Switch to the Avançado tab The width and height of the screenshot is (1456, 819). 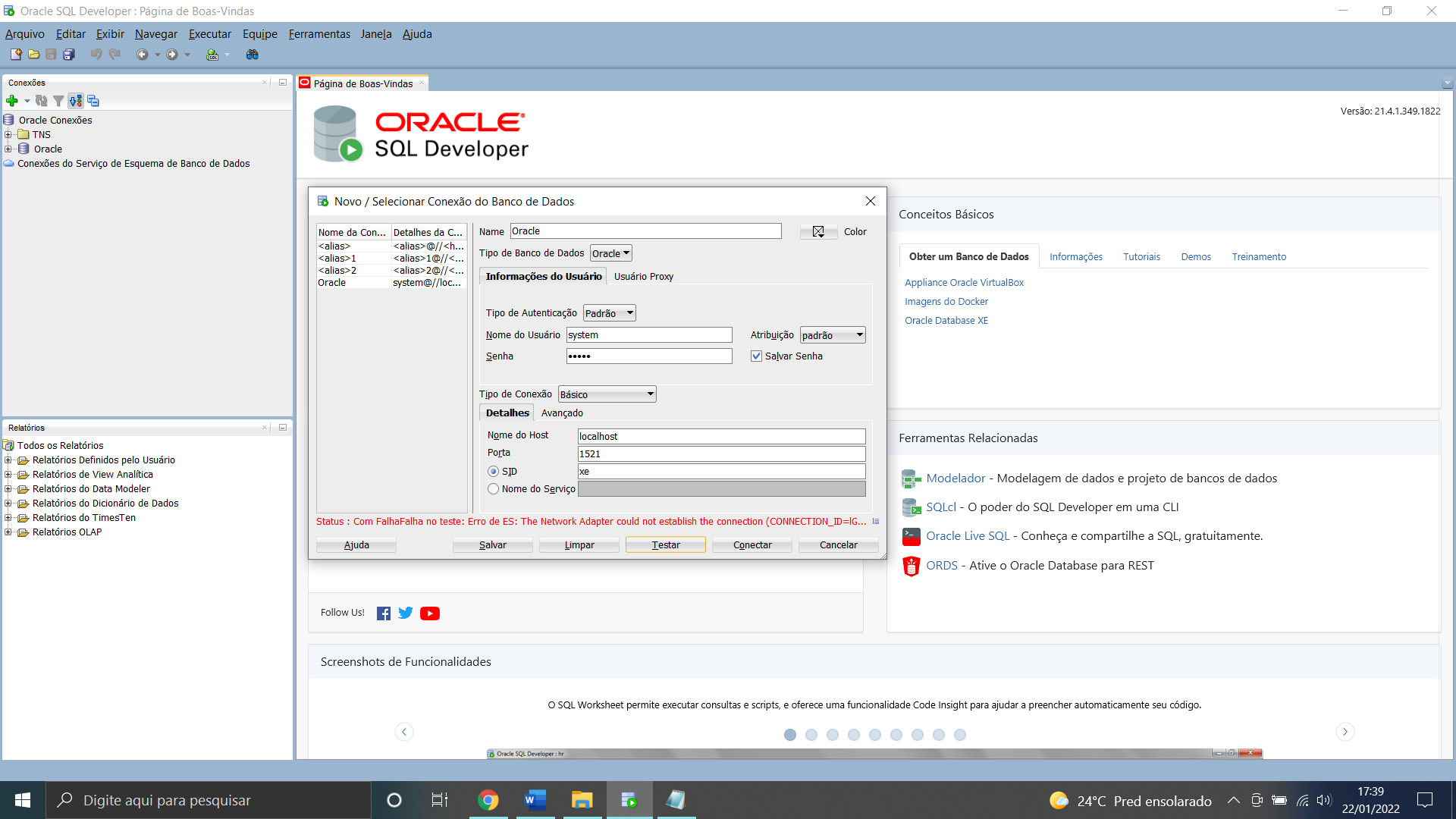(562, 413)
